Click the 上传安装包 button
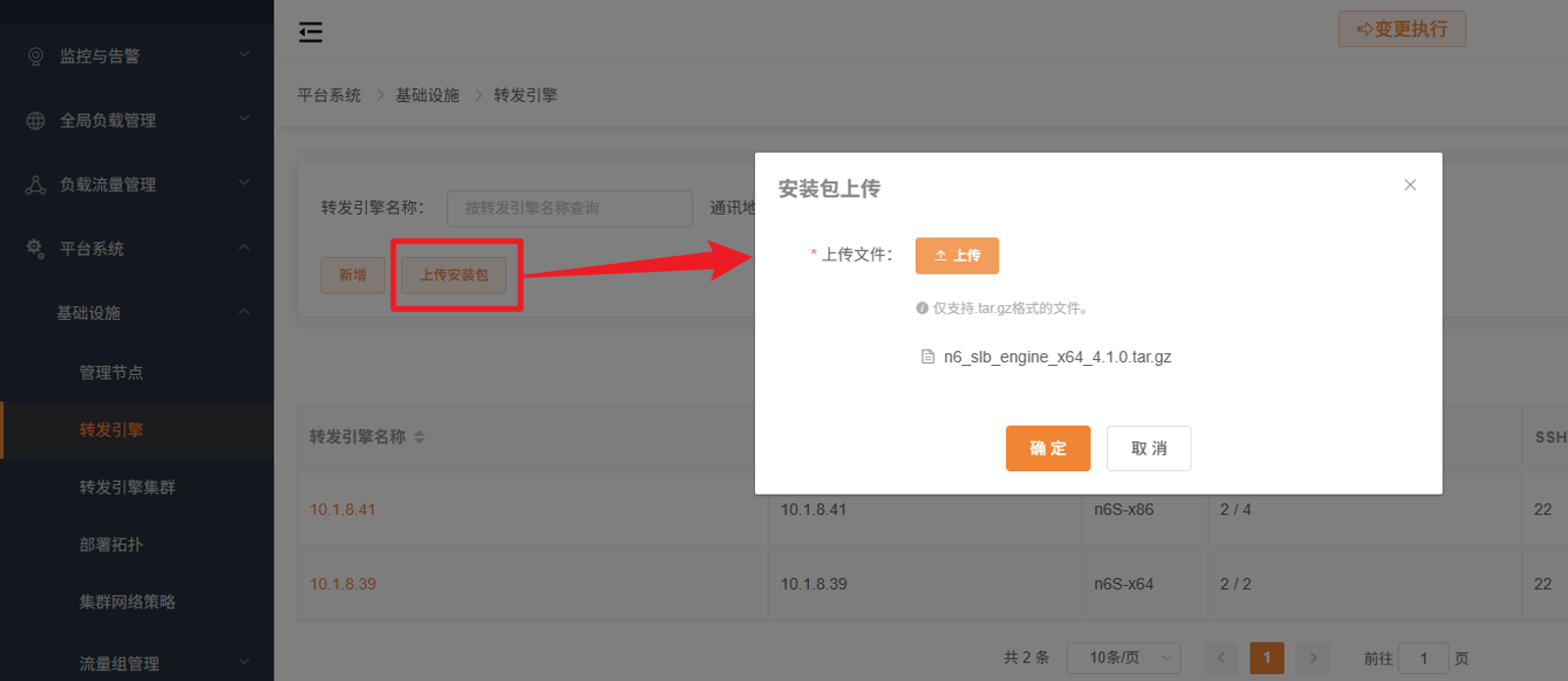 (x=454, y=275)
